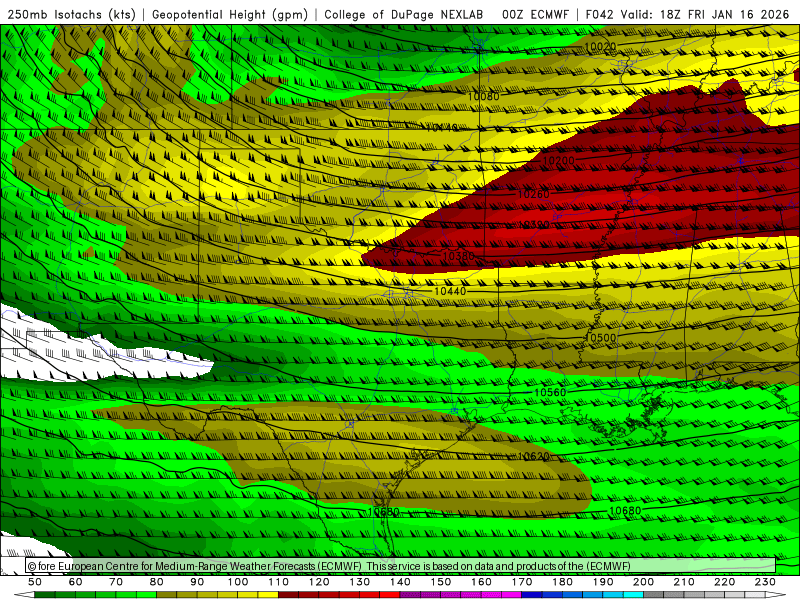Click the 10320 height contour label
The height and width of the screenshot is (600, 800).
tap(534, 224)
